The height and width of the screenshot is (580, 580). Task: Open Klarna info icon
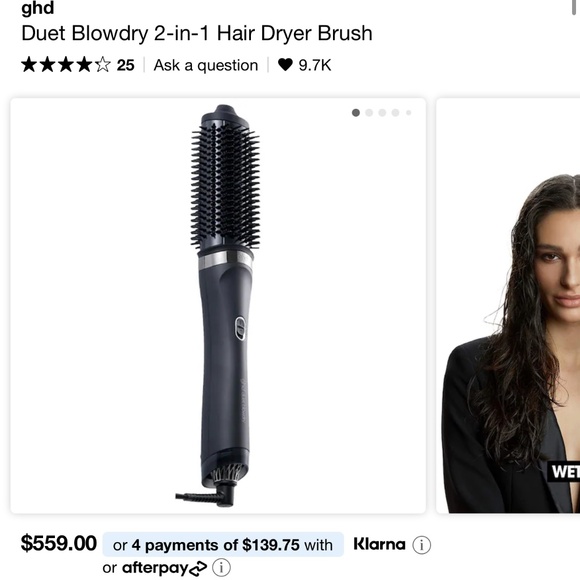[x=422, y=545]
